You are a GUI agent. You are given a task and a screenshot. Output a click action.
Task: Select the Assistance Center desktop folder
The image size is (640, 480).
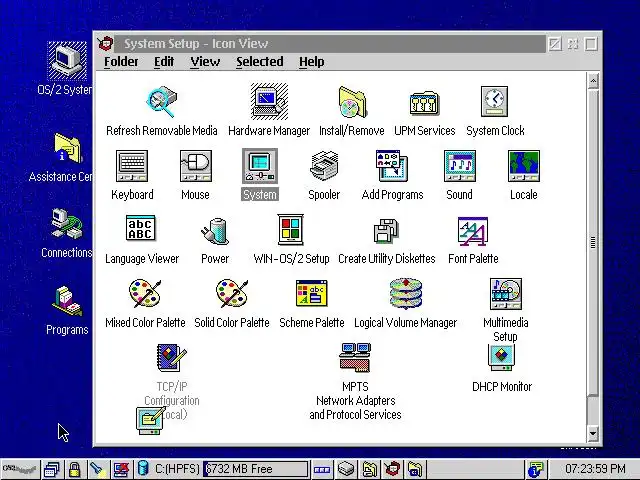tap(68, 148)
